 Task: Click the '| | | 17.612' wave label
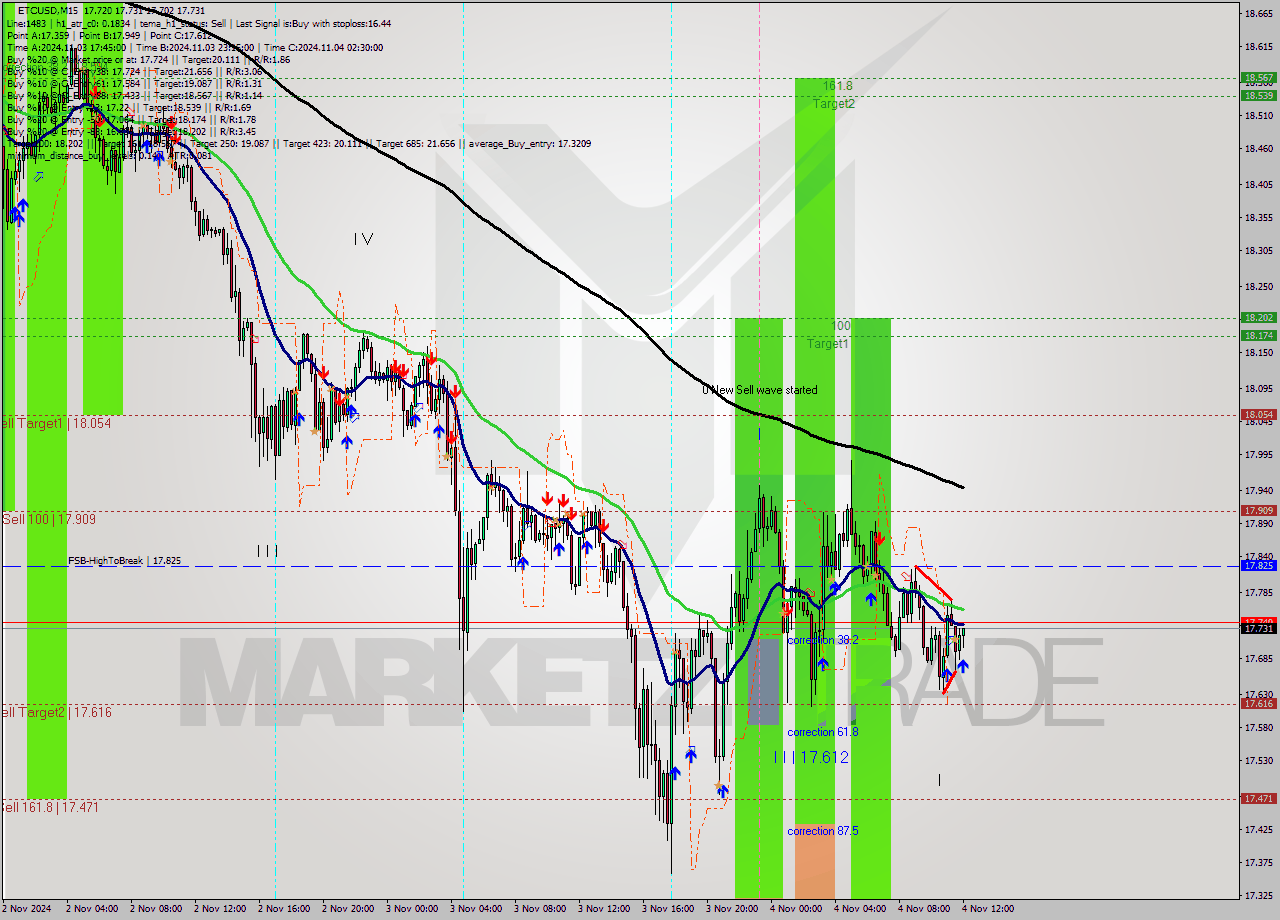(x=811, y=757)
